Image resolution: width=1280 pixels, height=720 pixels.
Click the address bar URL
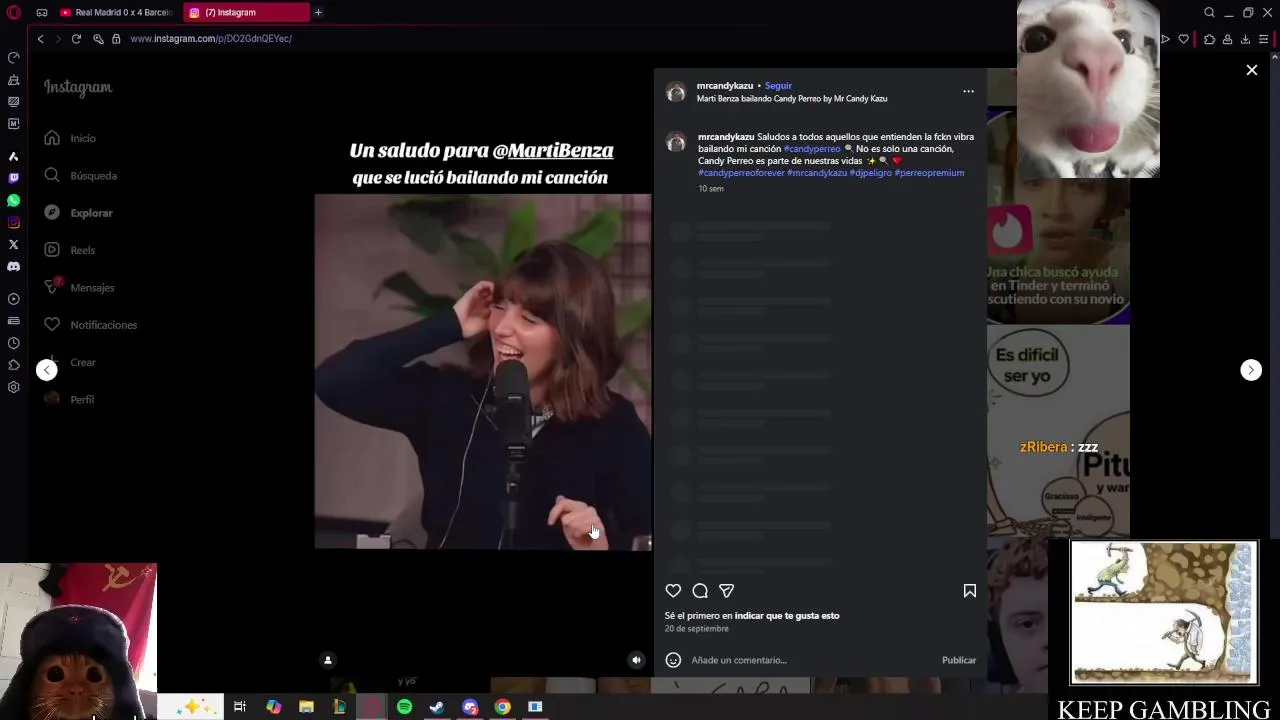click(x=211, y=39)
